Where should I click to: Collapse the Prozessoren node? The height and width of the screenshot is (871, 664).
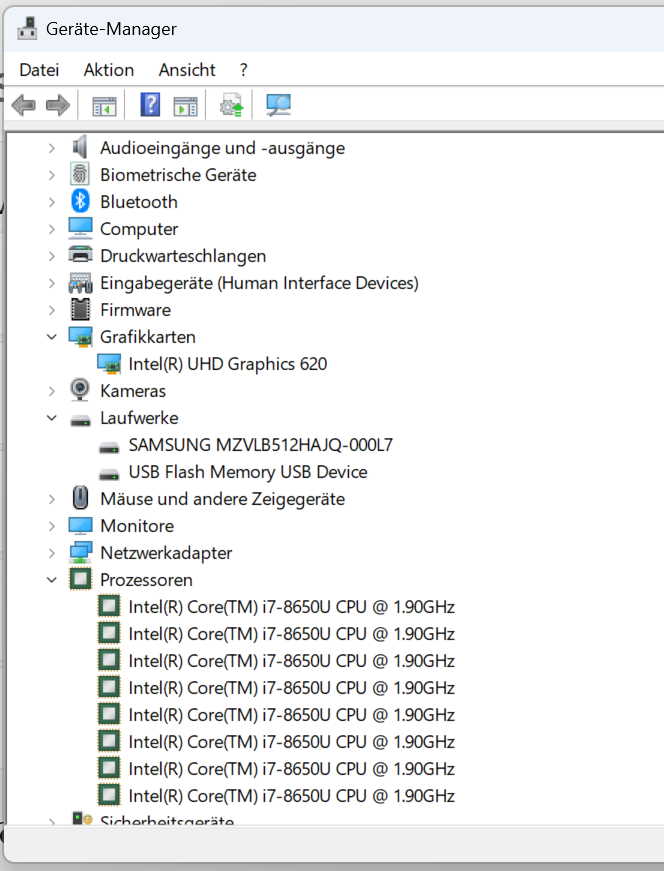[x=52, y=580]
